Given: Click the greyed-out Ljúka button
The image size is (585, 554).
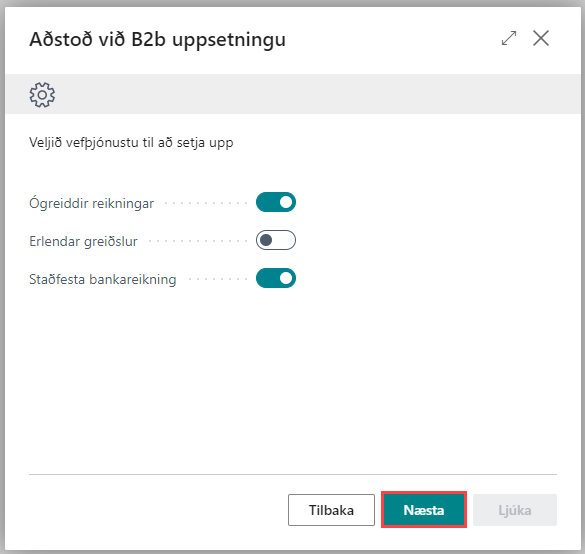Looking at the screenshot, I should 515,510.
